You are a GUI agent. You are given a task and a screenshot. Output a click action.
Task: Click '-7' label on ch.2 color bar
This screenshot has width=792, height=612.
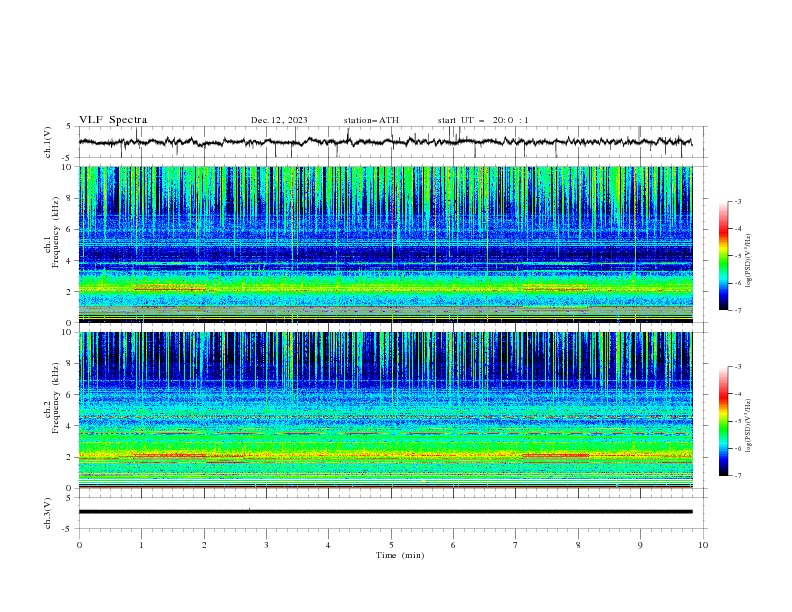tap(737, 475)
